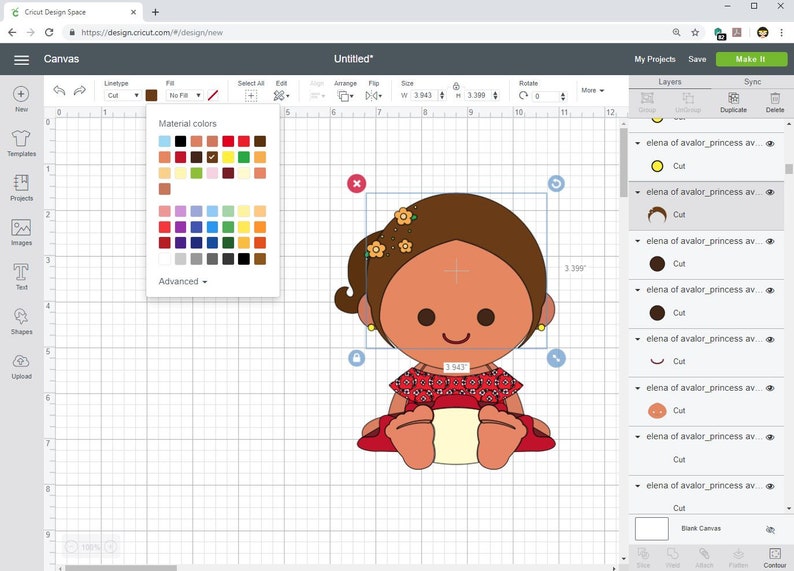This screenshot has width=794, height=571.
Task: Click the Weld tool
Action: (x=672, y=557)
